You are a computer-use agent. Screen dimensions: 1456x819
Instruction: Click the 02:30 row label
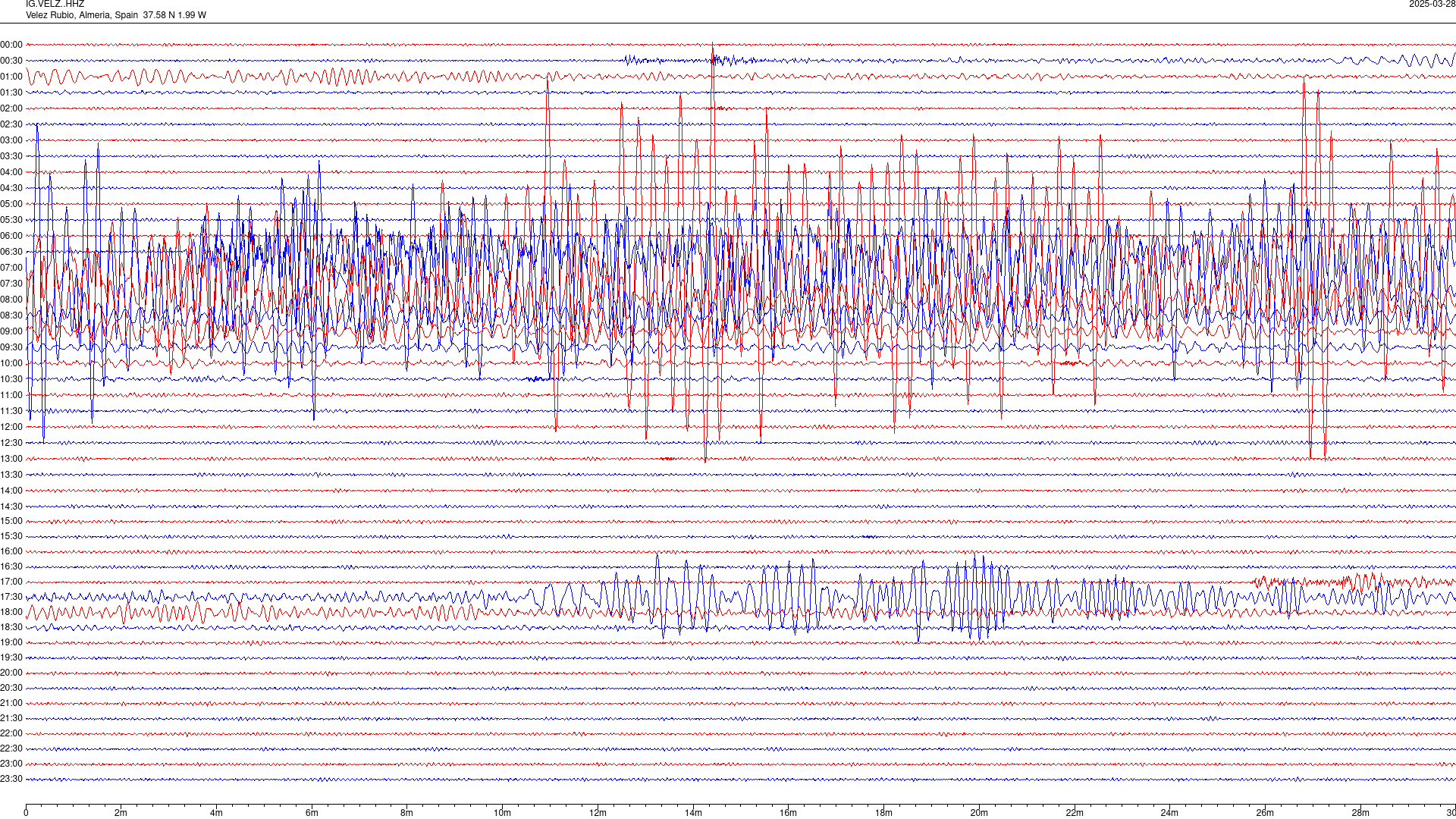11,124
